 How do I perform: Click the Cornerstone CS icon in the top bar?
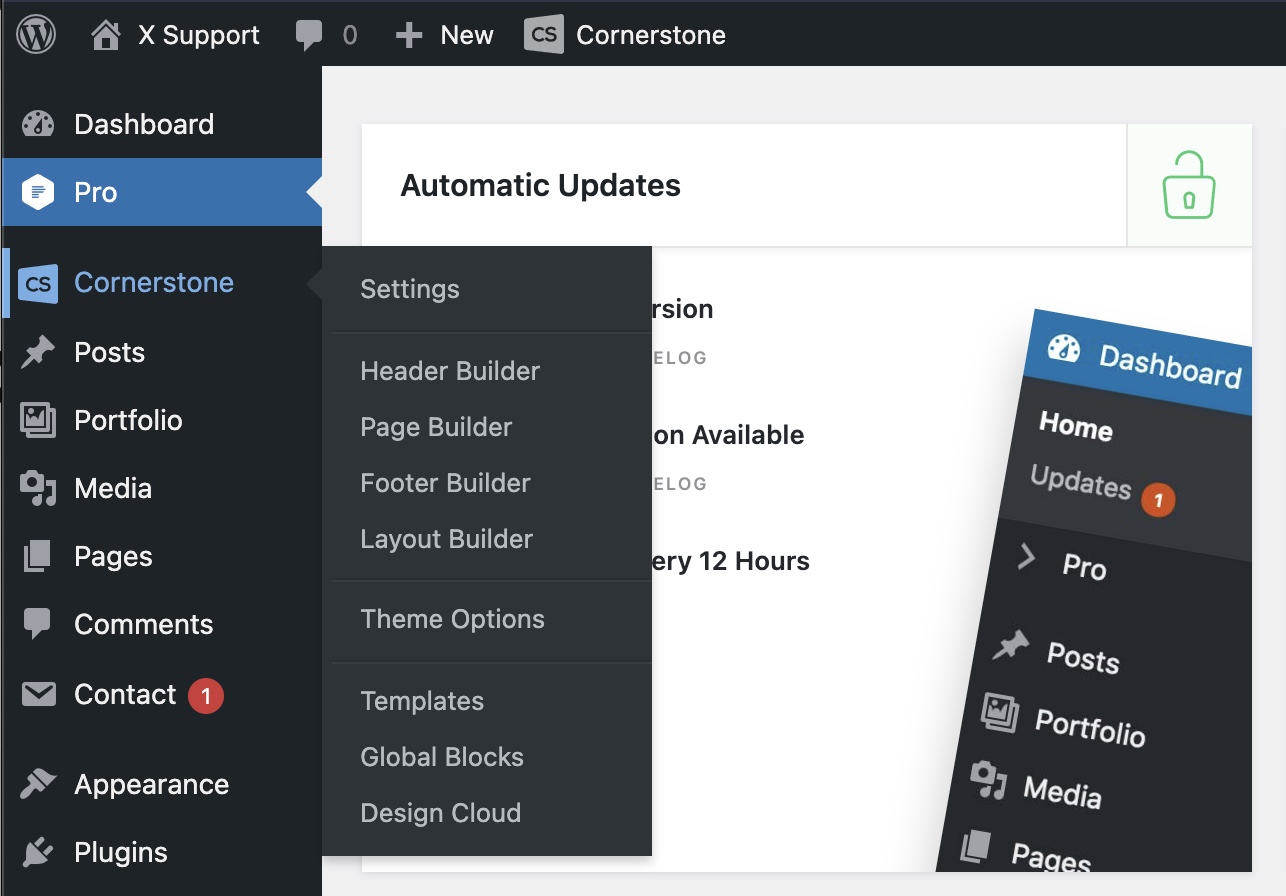click(543, 35)
